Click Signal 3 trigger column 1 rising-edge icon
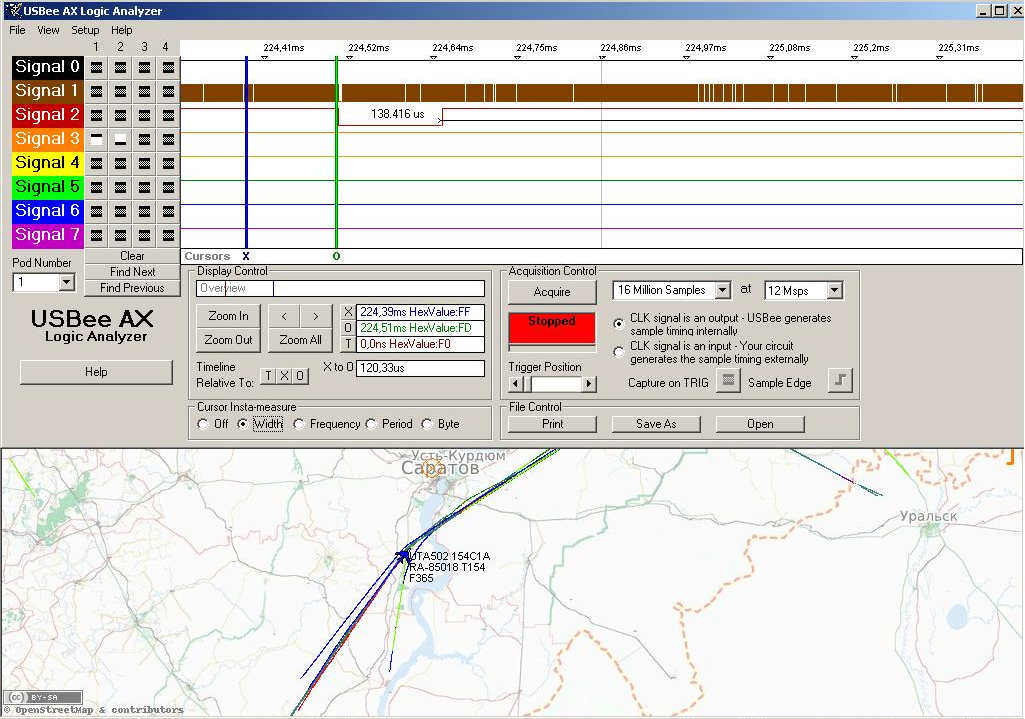1025x719 pixels. tap(96, 139)
